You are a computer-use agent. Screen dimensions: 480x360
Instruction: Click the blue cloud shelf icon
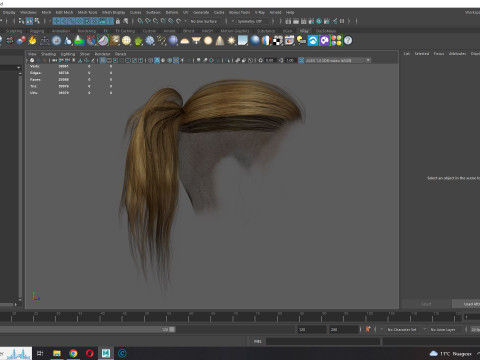tap(313, 41)
